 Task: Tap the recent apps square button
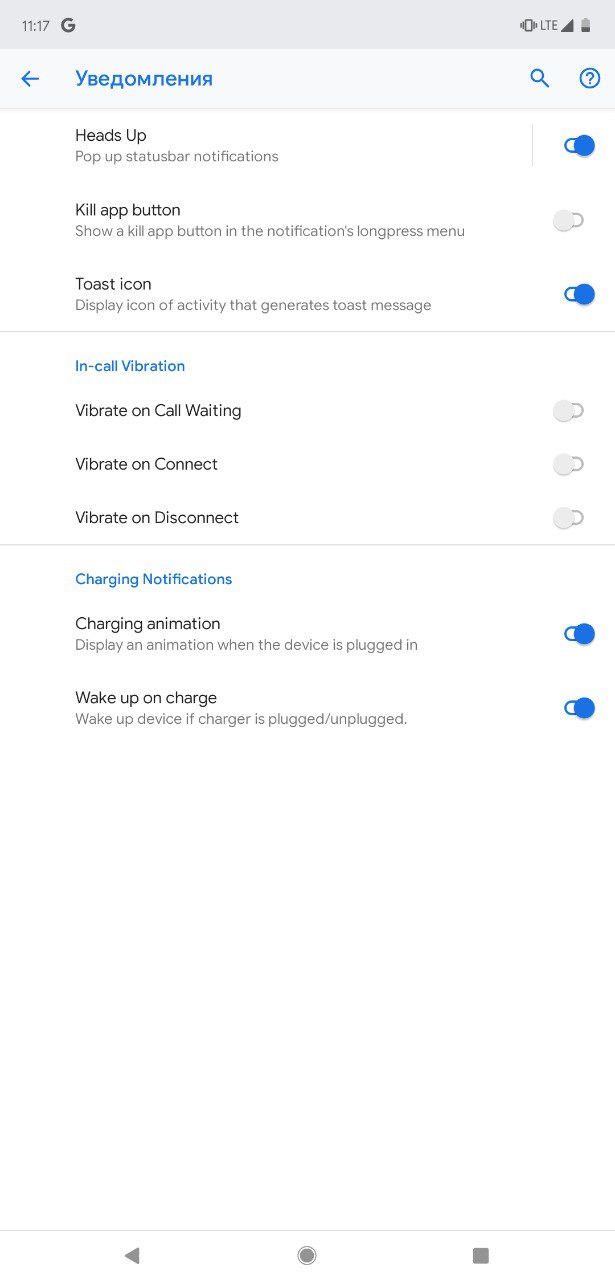coord(481,1255)
